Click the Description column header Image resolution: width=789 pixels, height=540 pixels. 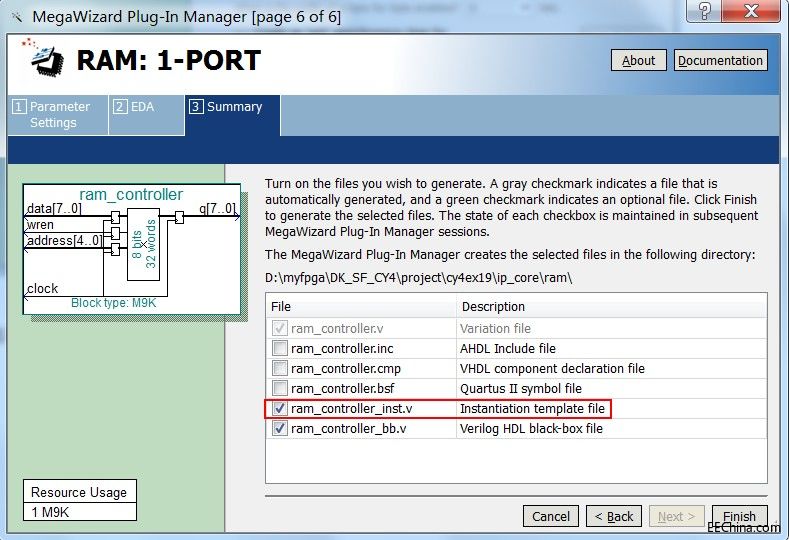tap(611, 306)
